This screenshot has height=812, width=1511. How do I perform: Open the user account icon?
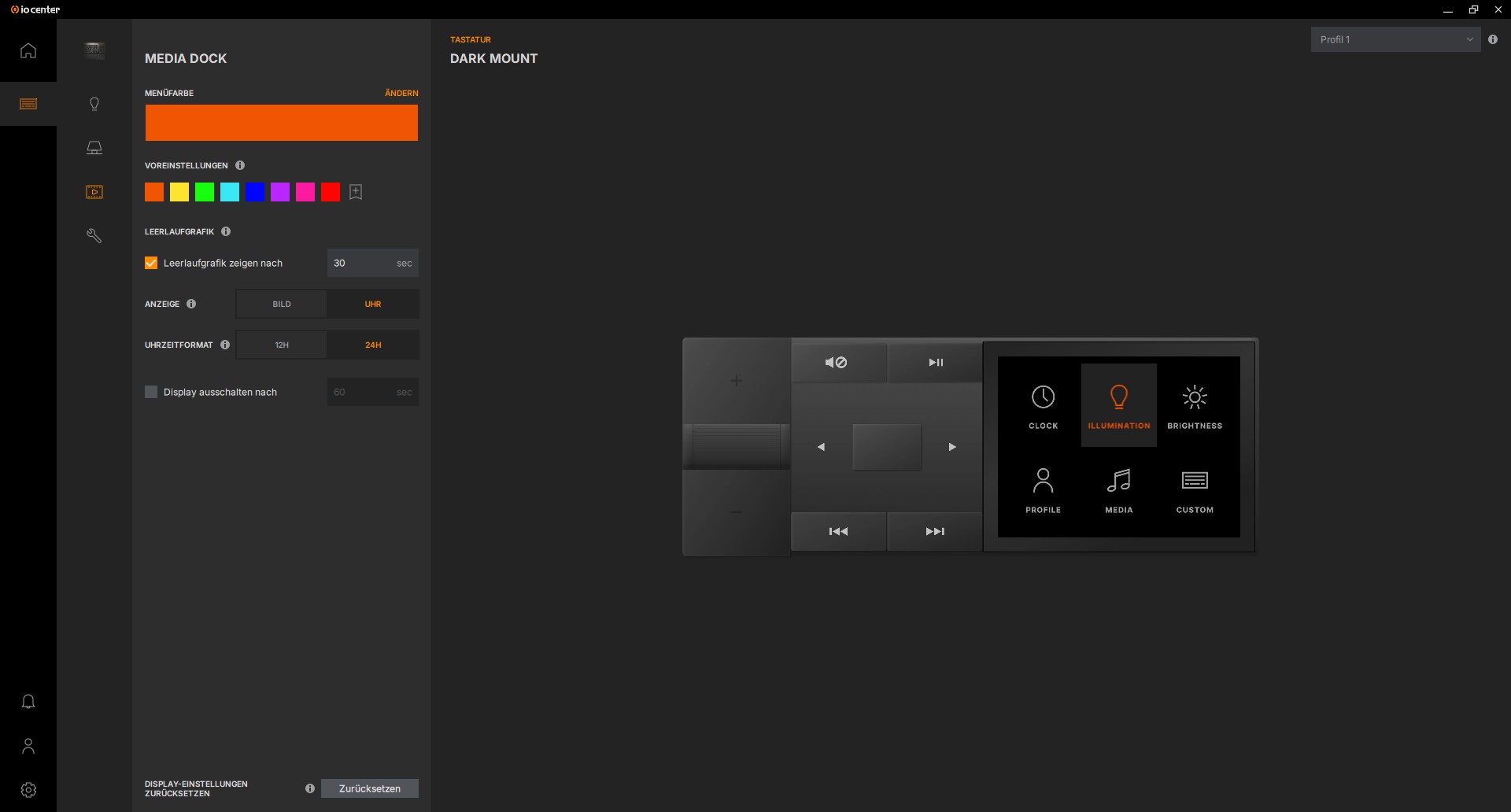28,746
